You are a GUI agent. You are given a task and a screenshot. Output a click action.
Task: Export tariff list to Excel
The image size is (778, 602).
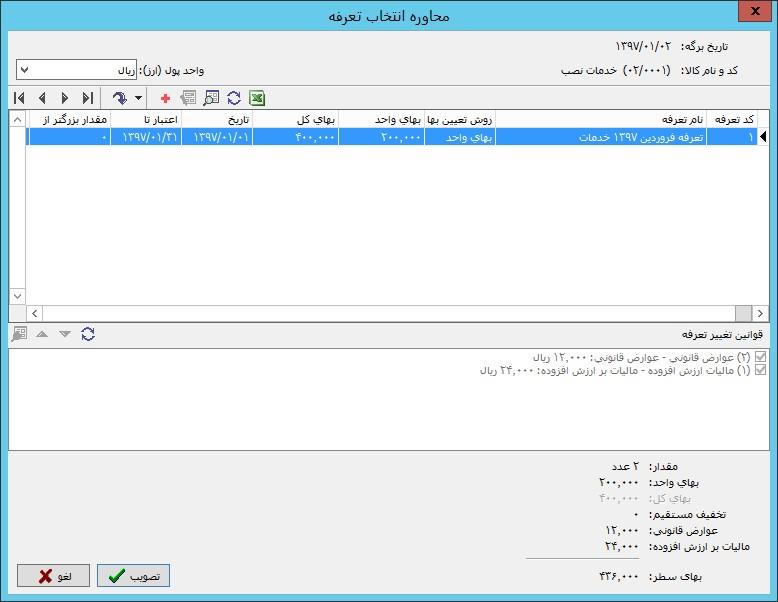click(x=257, y=98)
